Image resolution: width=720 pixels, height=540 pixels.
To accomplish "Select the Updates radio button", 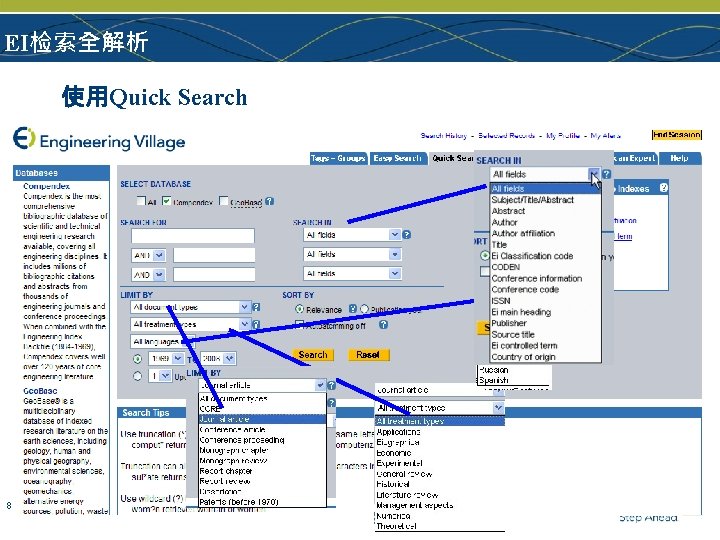I will pos(137,376).
